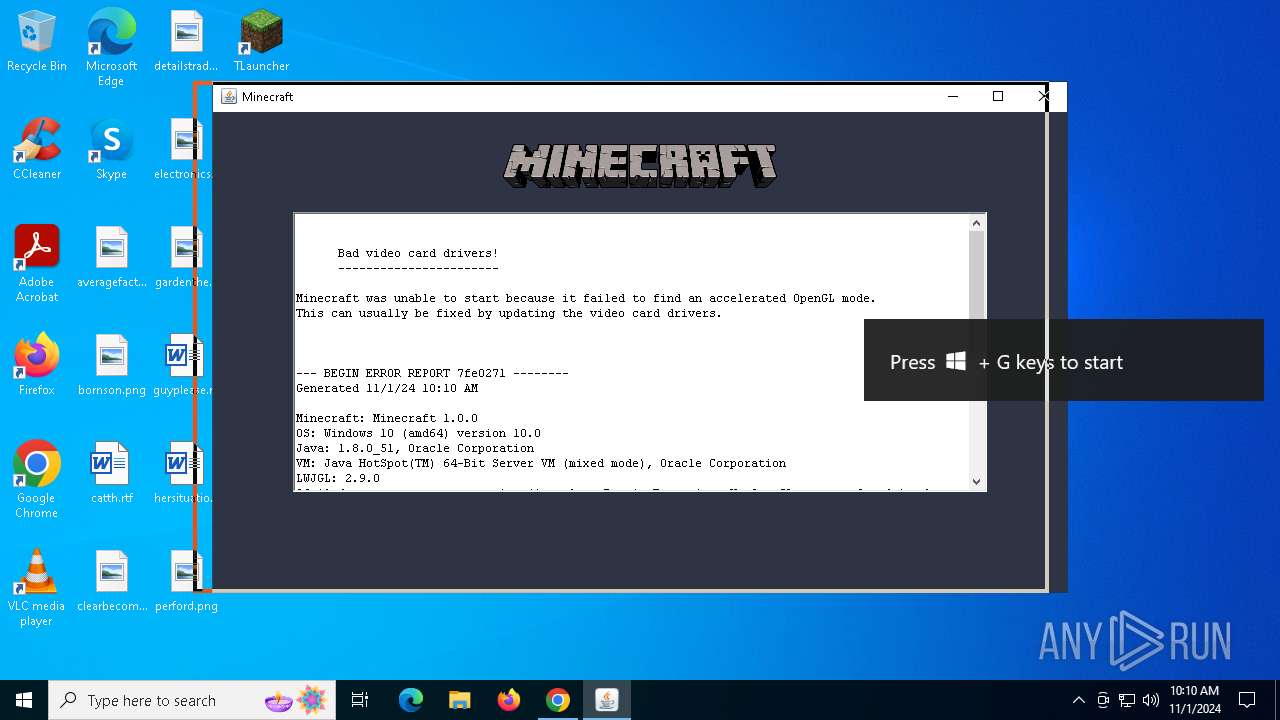Select clearbecom image file icon
The height and width of the screenshot is (720, 1280).
pos(111,582)
